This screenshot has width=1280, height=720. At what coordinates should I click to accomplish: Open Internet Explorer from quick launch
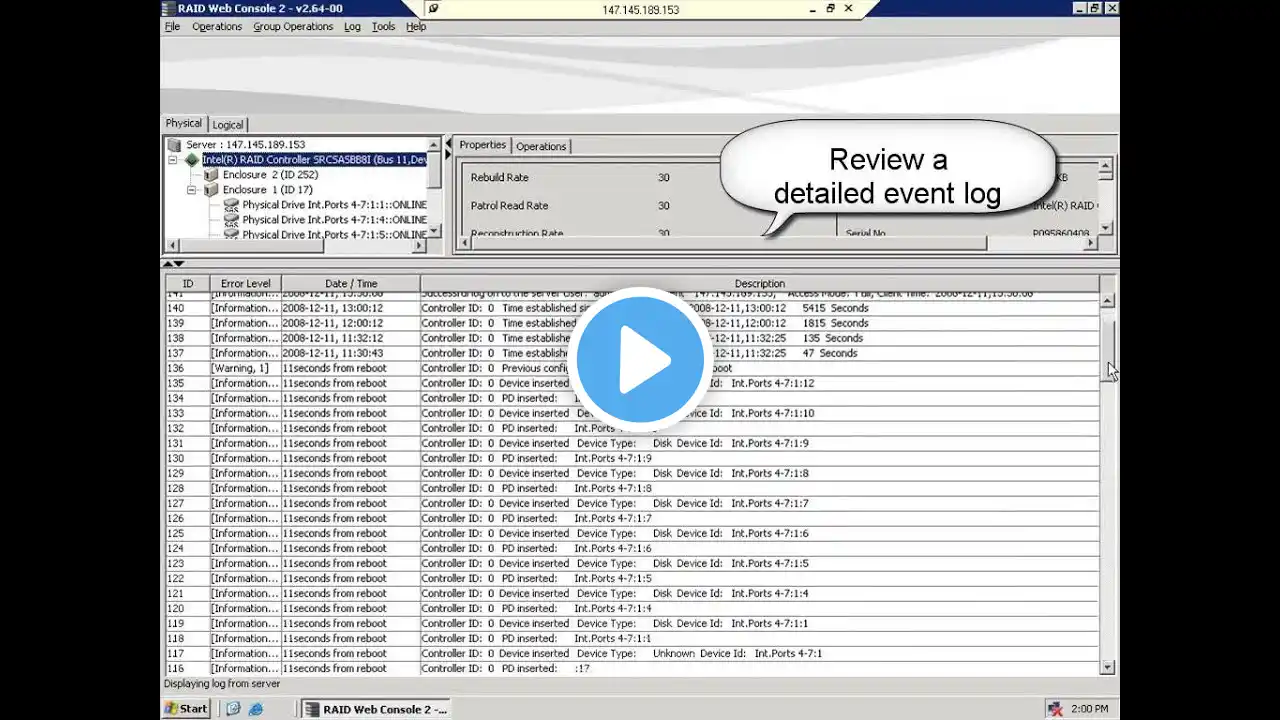pos(255,709)
